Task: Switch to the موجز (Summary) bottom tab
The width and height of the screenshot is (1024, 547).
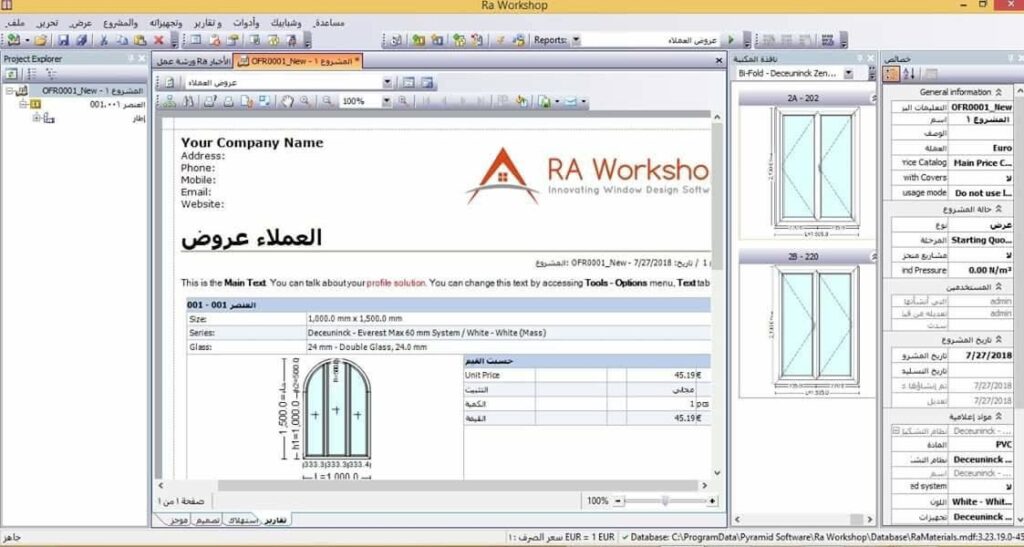Action: pyautogui.click(x=178, y=520)
